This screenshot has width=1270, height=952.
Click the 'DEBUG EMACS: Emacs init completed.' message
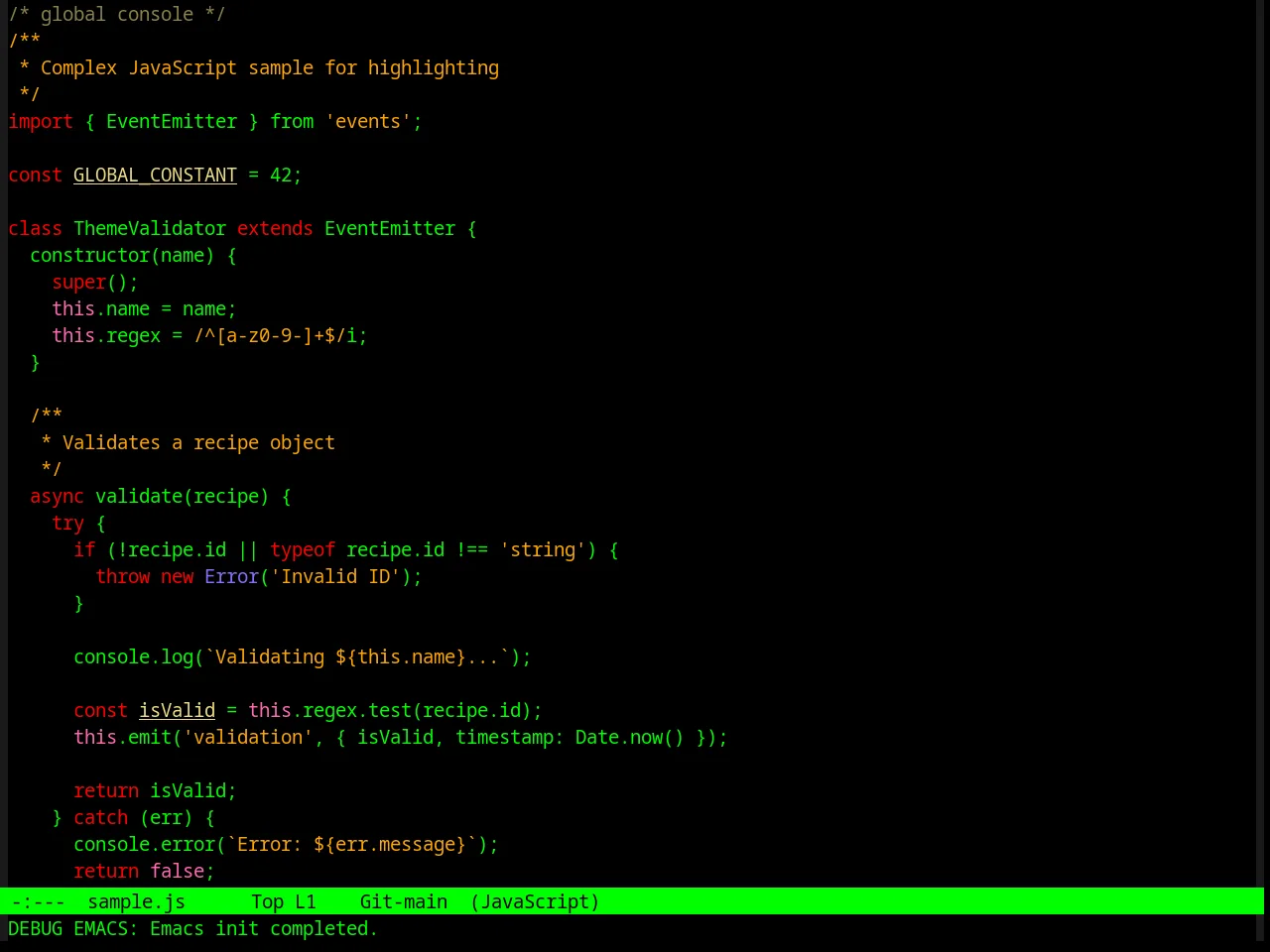click(192, 928)
